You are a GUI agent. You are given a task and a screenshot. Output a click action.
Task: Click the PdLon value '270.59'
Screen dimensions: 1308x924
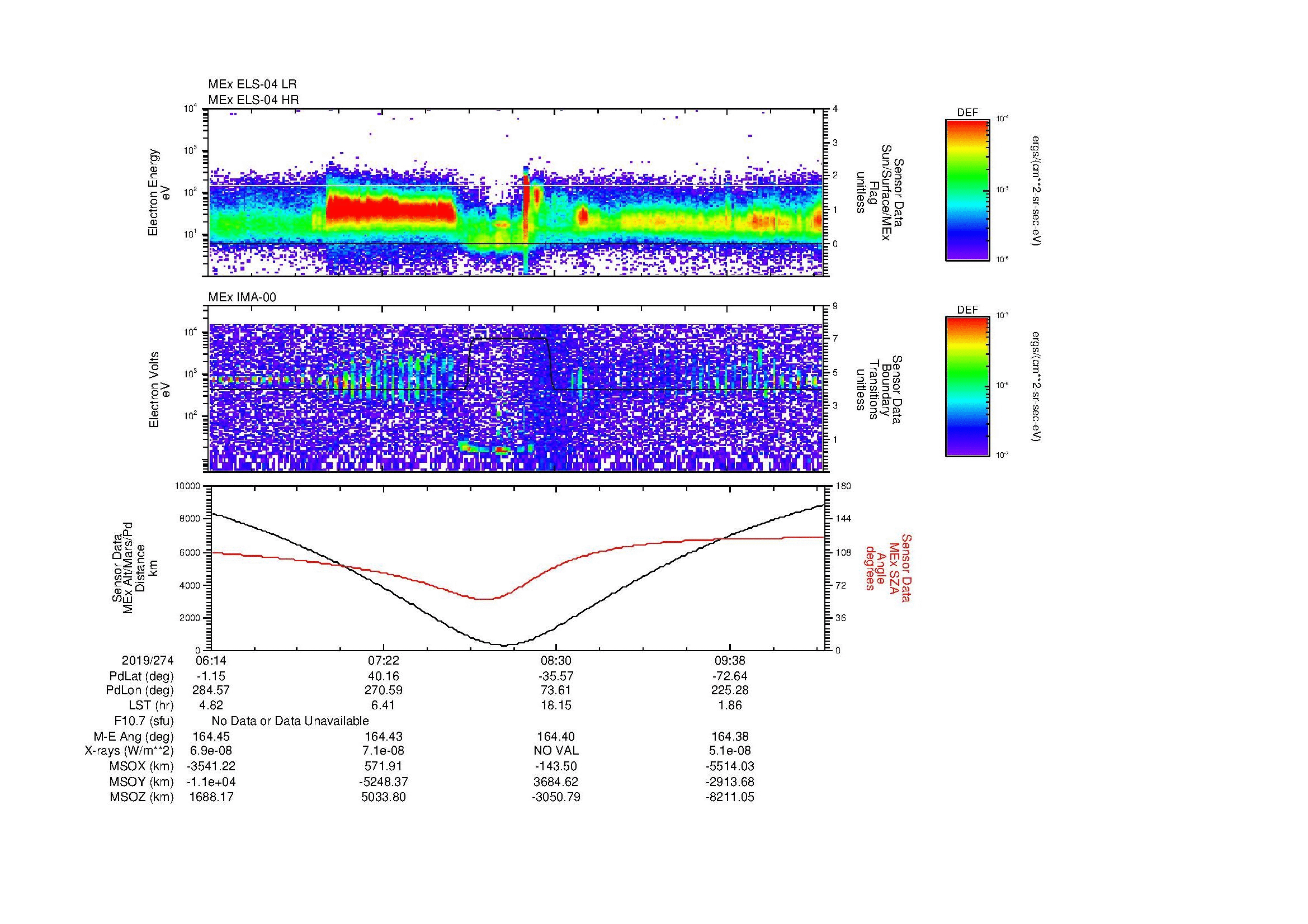click(384, 690)
